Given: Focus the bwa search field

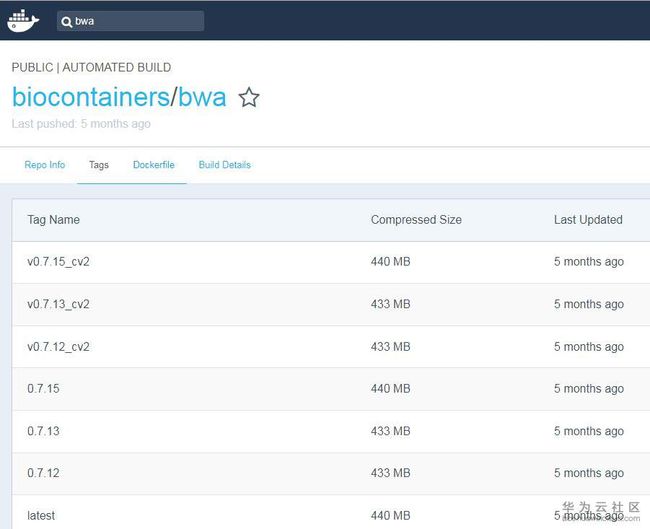Looking at the screenshot, I should point(130,21).
